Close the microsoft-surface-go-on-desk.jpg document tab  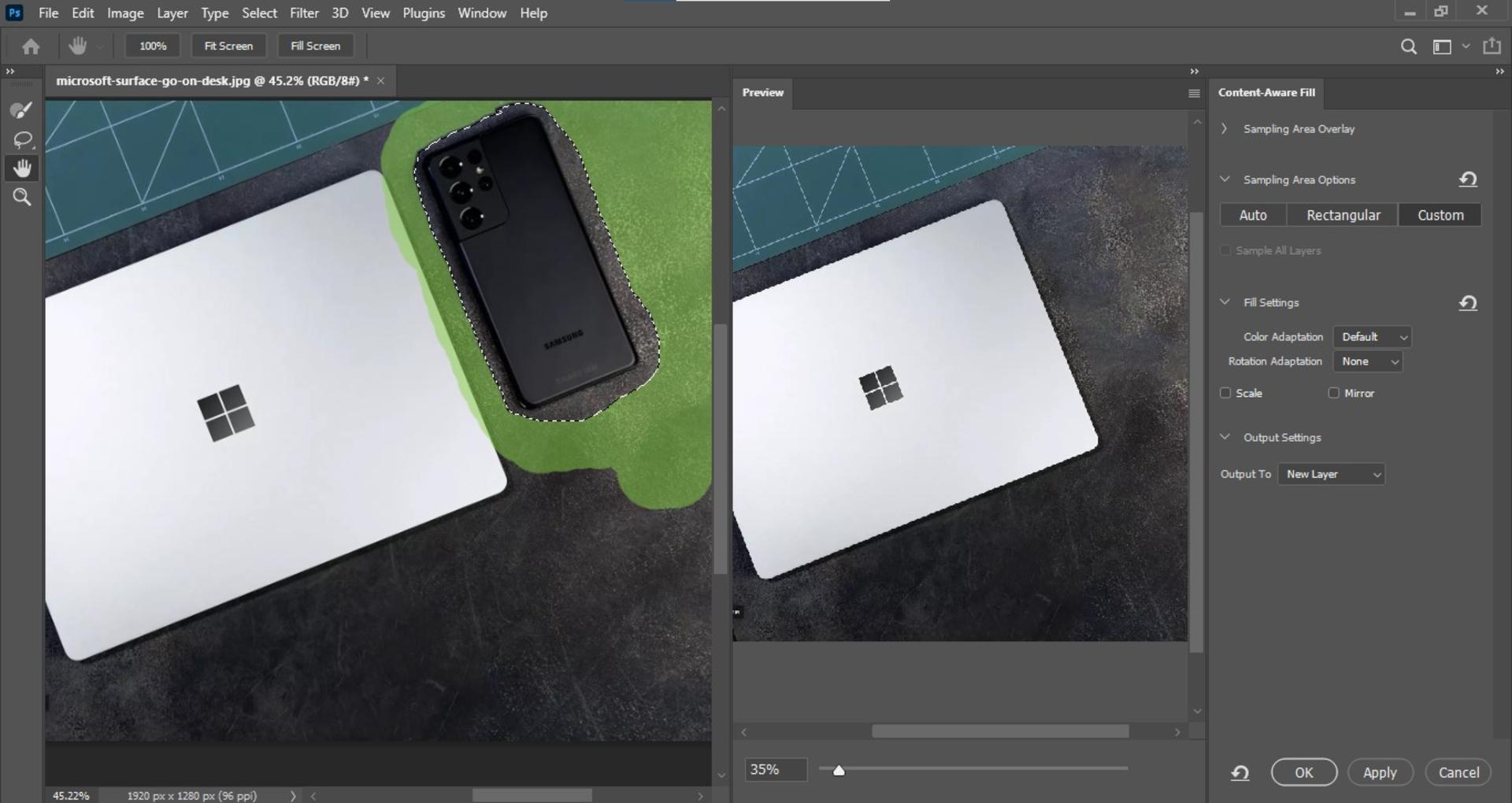tap(381, 81)
